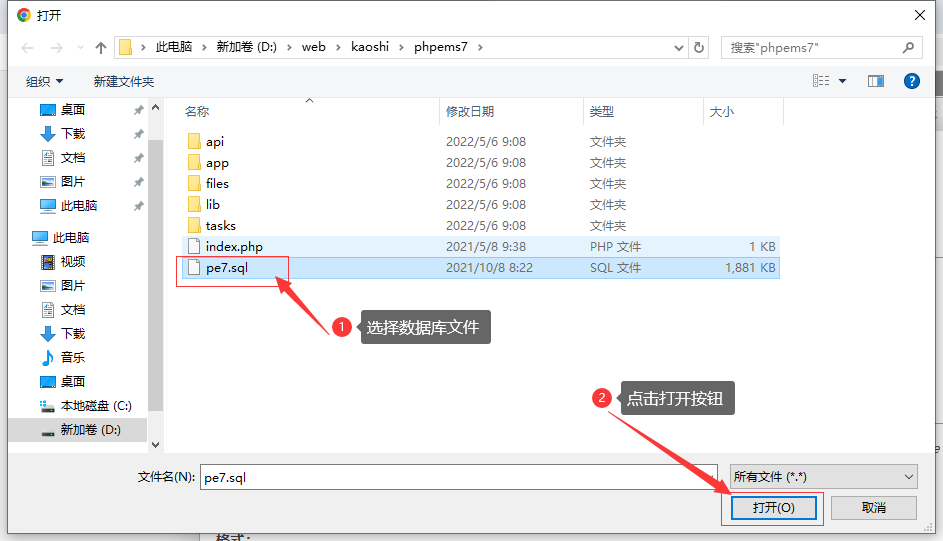Viewport: 943px width, 541px height.
Task: Open 下载 under the 此电脑 tree
Action: [x=73, y=334]
